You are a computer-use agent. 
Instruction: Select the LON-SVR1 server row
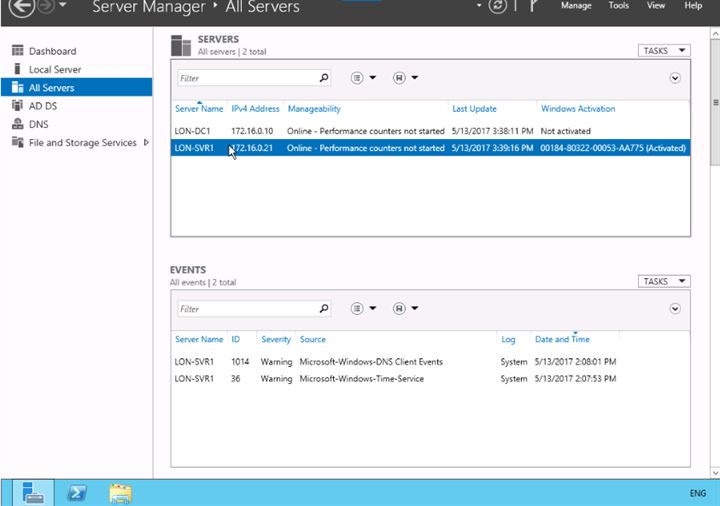(430, 148)
